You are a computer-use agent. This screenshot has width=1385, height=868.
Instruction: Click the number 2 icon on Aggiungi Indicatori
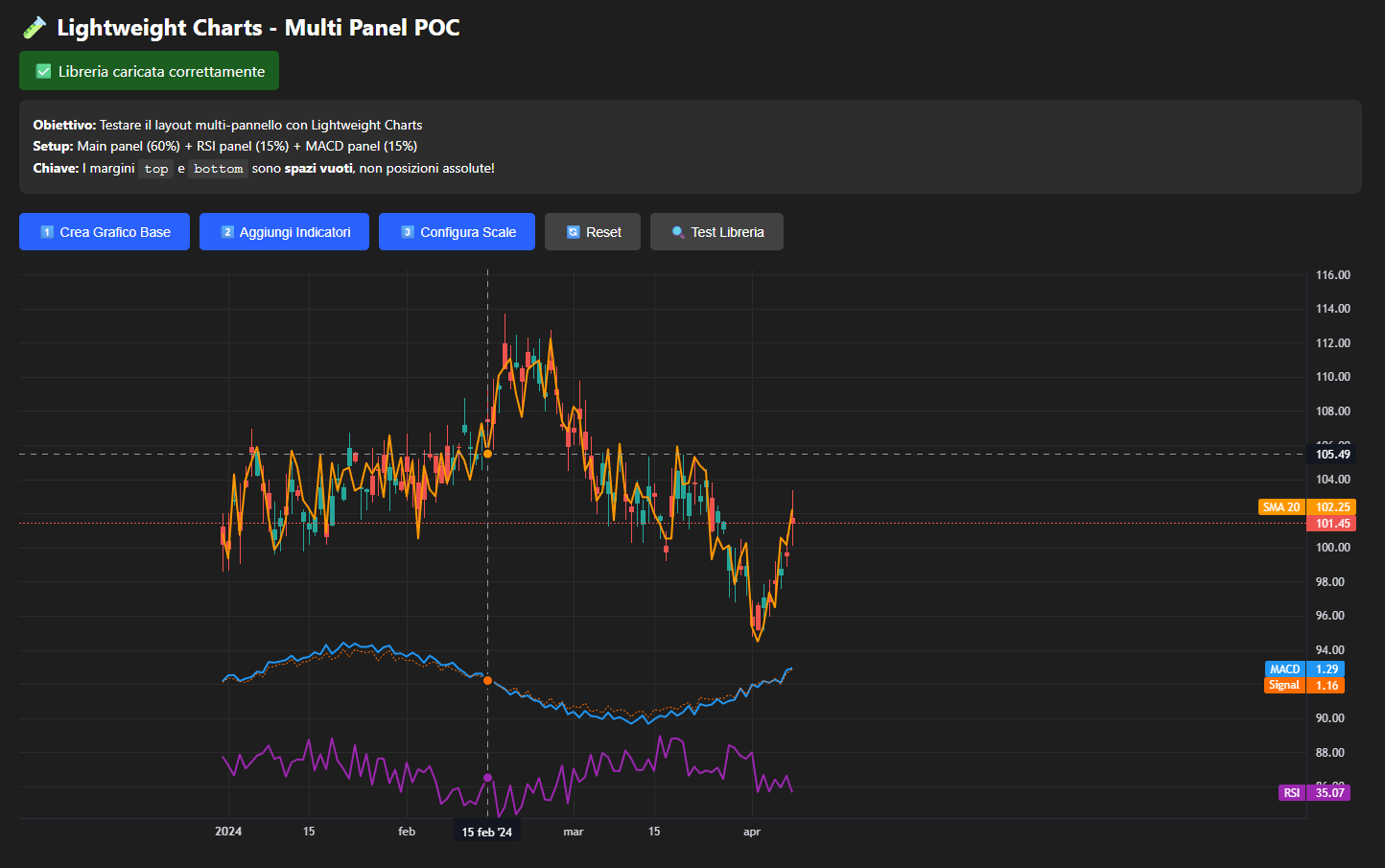point(227,232)
